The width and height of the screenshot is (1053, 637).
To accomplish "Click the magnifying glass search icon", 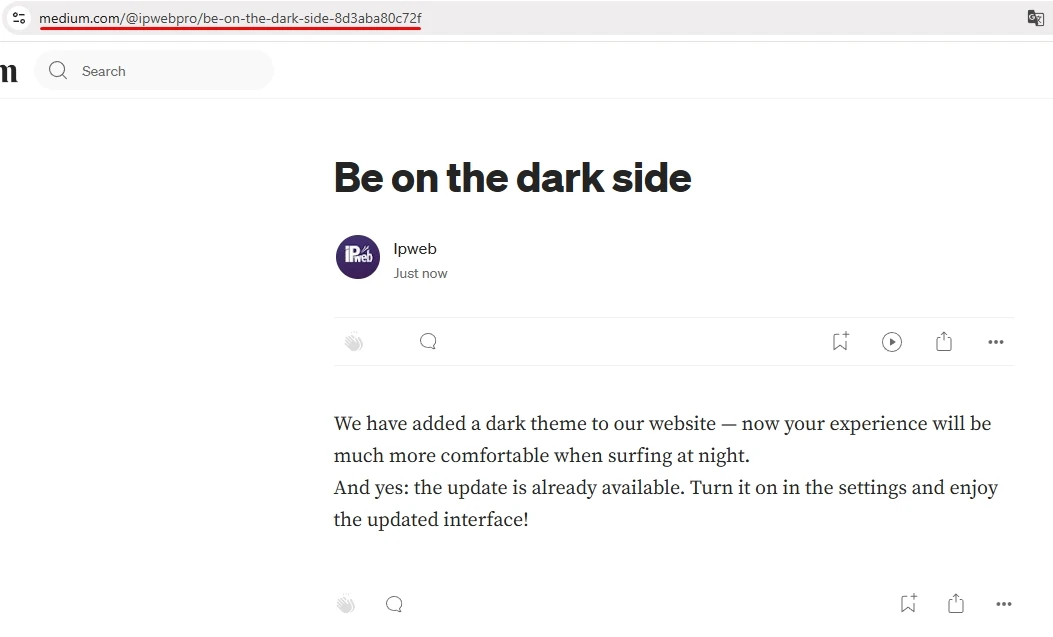I will point(58,71).
